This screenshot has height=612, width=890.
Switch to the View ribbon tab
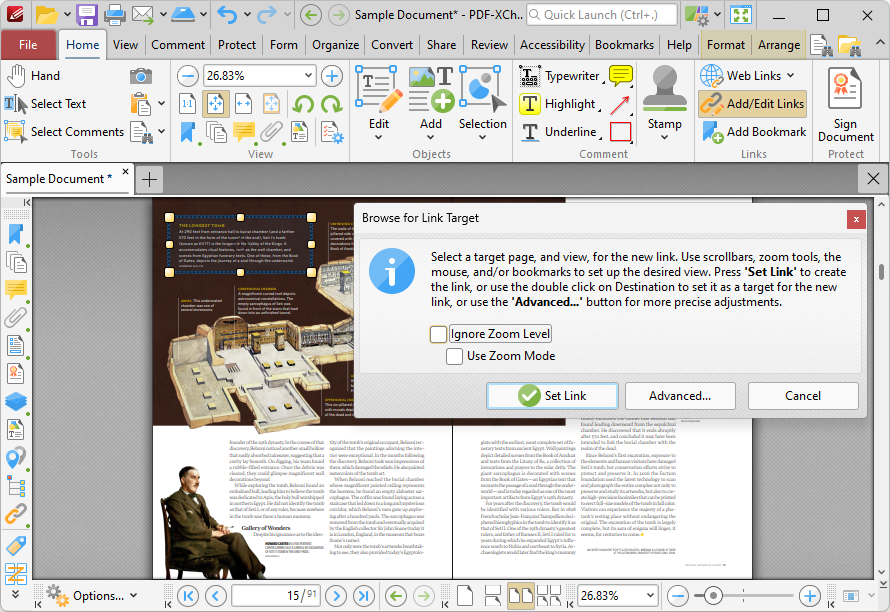click(x=125, y=45)
